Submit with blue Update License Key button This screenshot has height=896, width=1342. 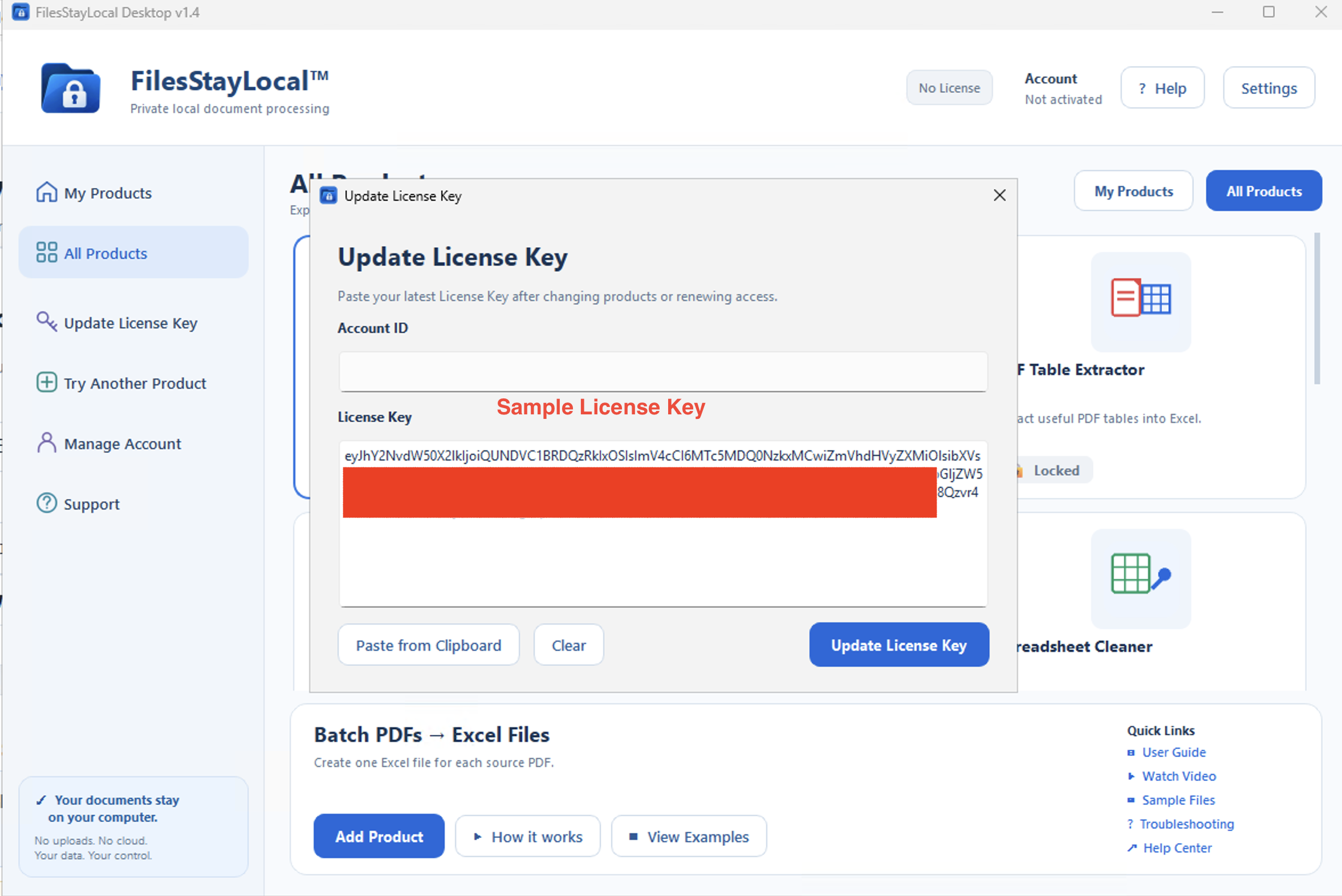(898, 645)
